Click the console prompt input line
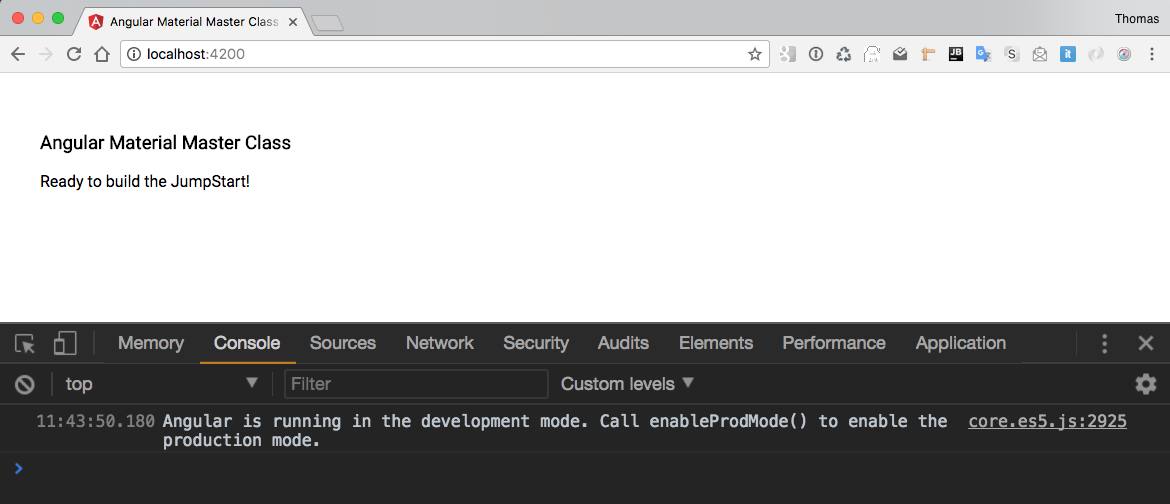Image resolution: width=1170 pixels, height=504 pixels. [x=585, y=469]
